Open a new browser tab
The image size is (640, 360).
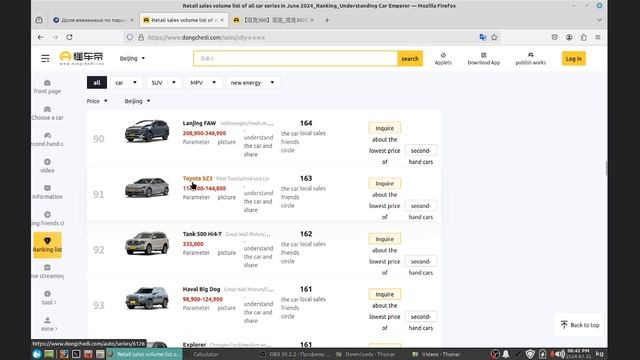point(327,20)
